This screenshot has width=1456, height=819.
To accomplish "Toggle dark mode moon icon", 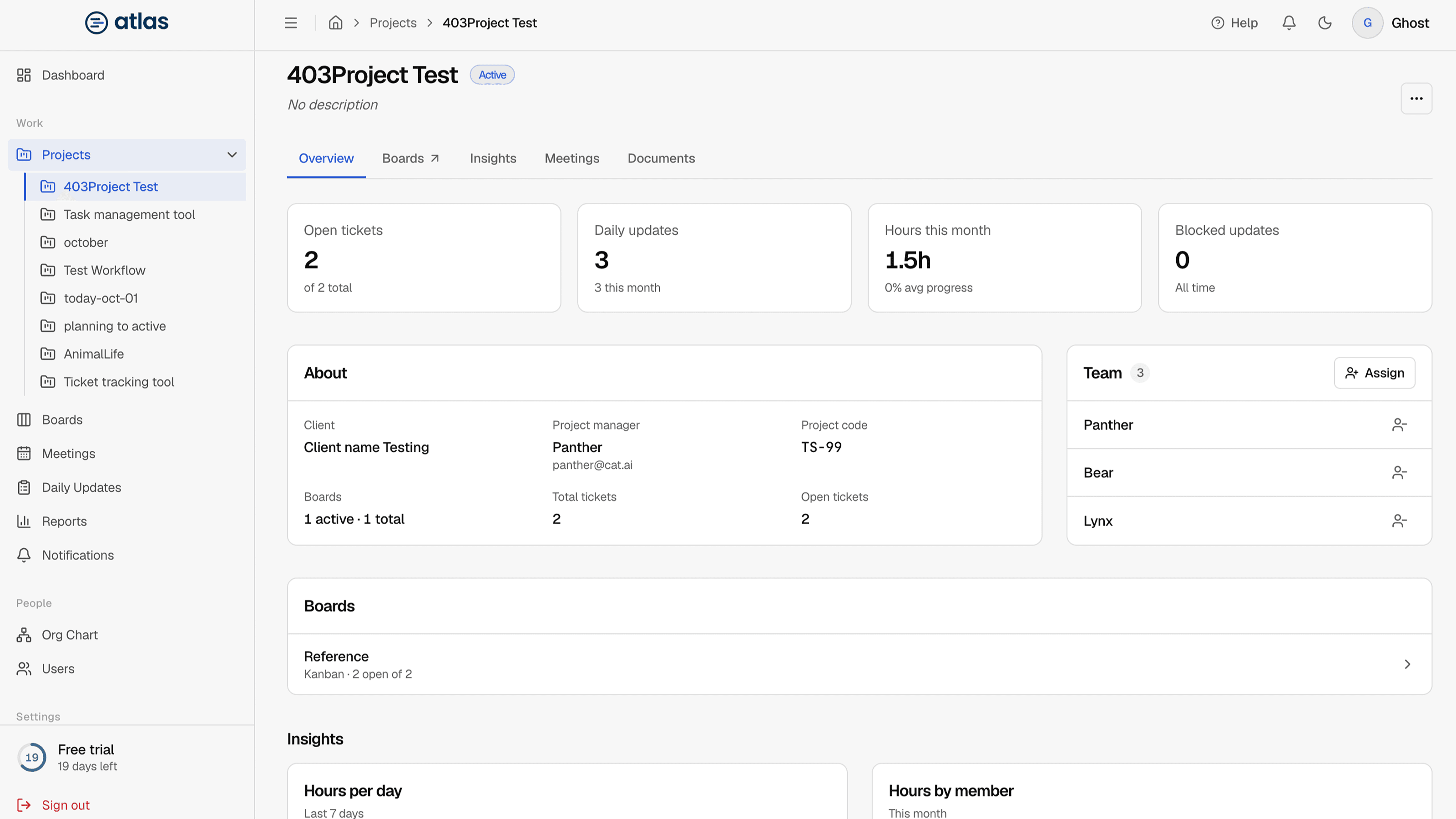I will 1325,23.
